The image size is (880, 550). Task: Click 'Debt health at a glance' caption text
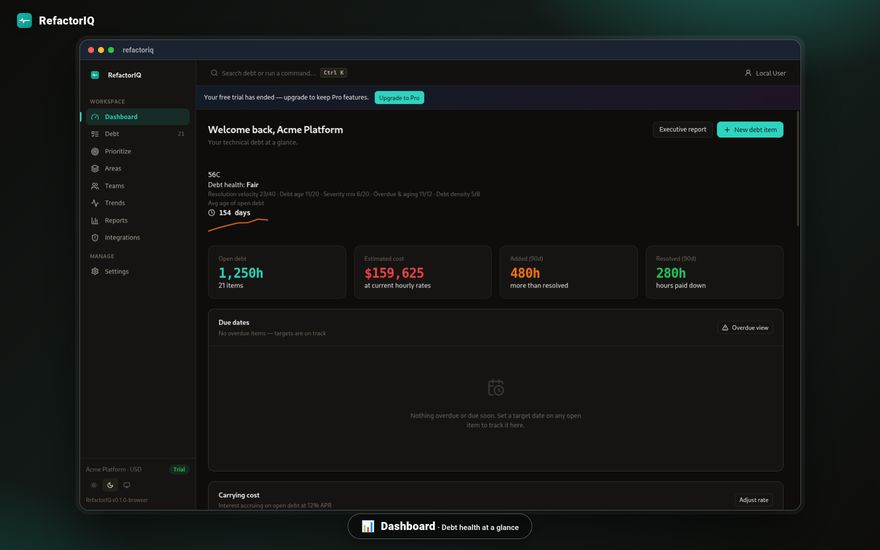480,528
